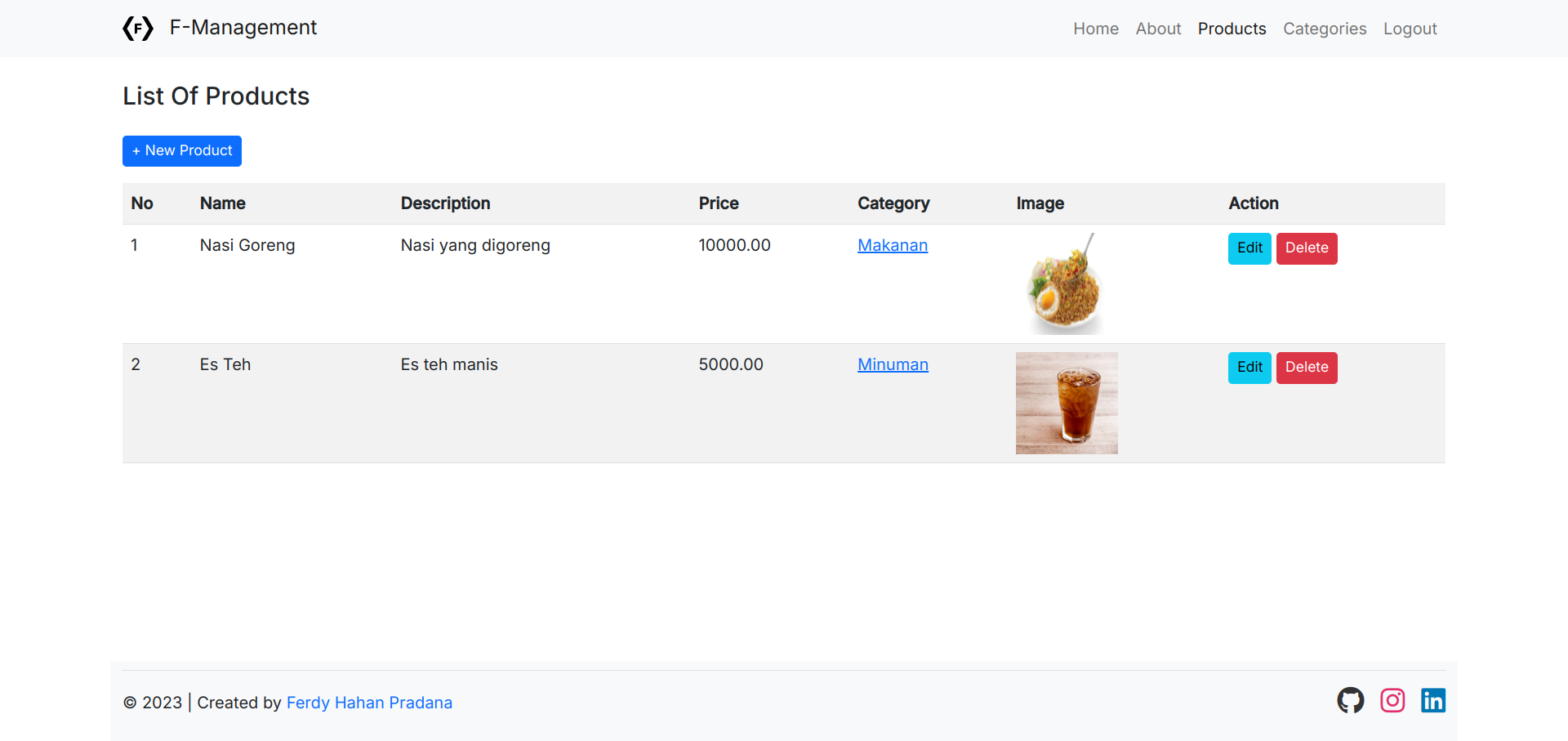Viewport: 1568px width, 741px height.
Task: Open the About page
Action: (1158, 29)
